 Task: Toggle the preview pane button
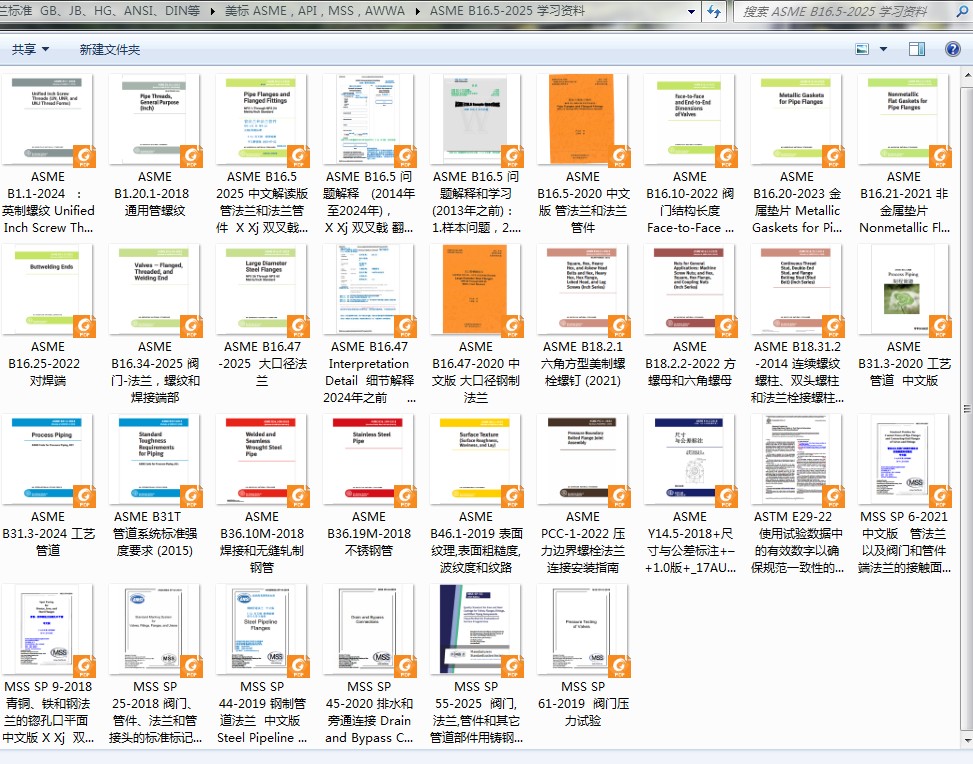(917, 49)
